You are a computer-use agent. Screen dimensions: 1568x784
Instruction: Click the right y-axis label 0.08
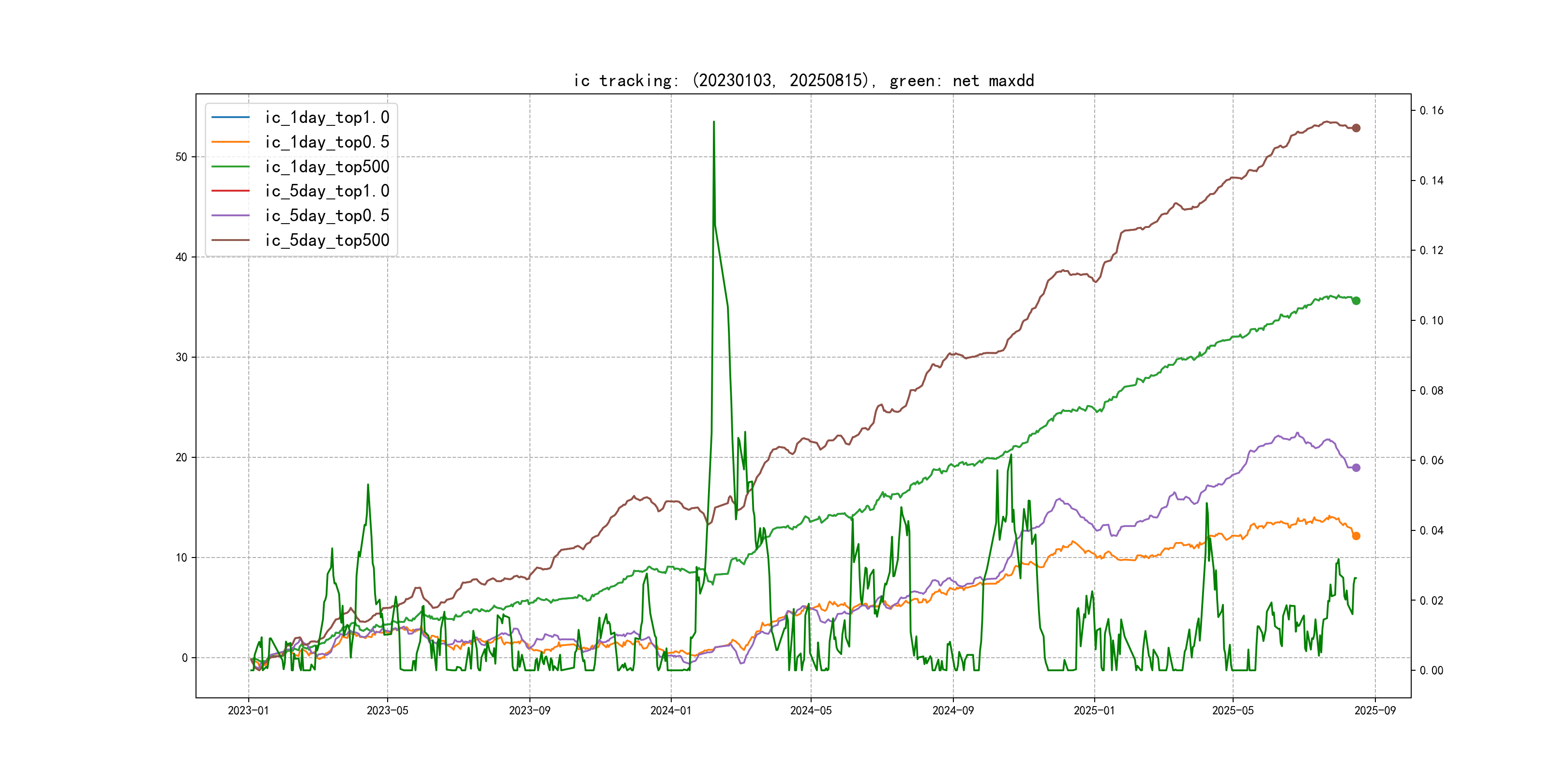[x=1431, y=391]
